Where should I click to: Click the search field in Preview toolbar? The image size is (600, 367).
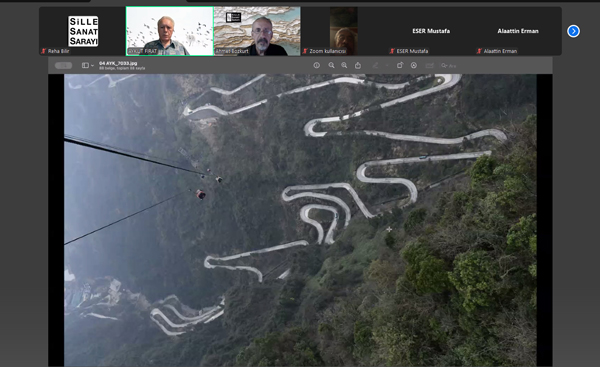click(x=448, y=66)
